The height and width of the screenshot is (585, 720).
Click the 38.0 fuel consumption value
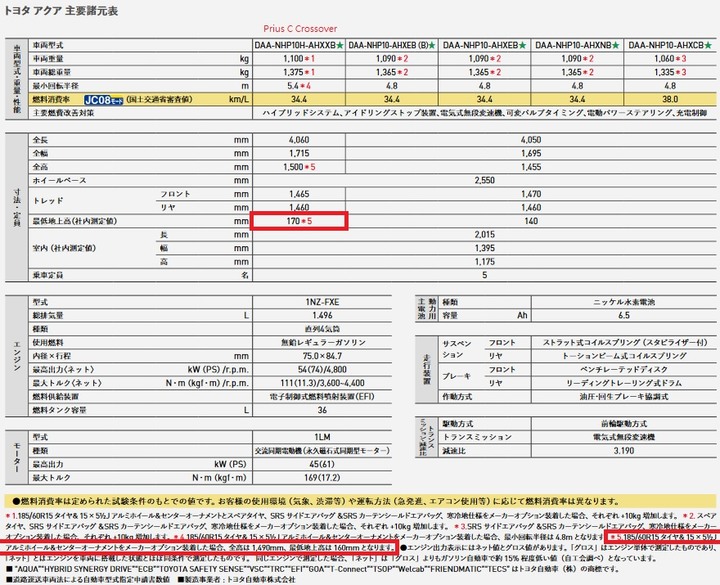click(x=670, y=99)
